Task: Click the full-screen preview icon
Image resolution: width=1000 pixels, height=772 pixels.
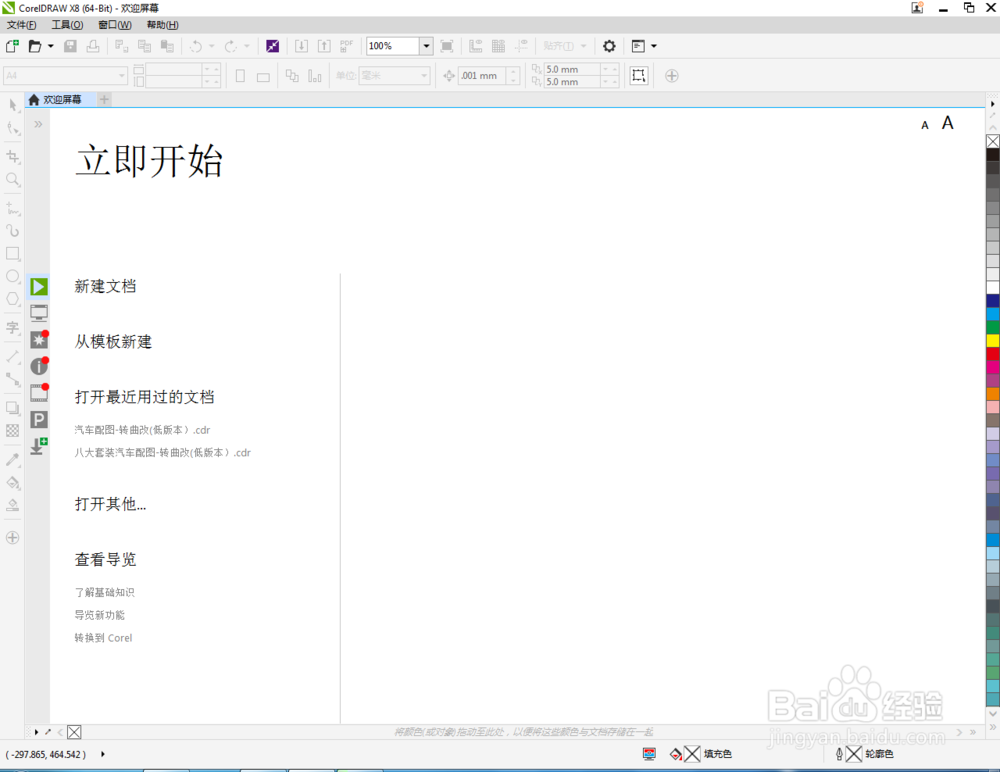Action: tap(447, 46)
